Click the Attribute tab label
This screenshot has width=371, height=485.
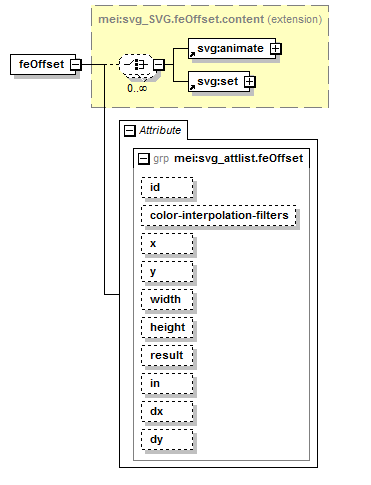(160, 130)
